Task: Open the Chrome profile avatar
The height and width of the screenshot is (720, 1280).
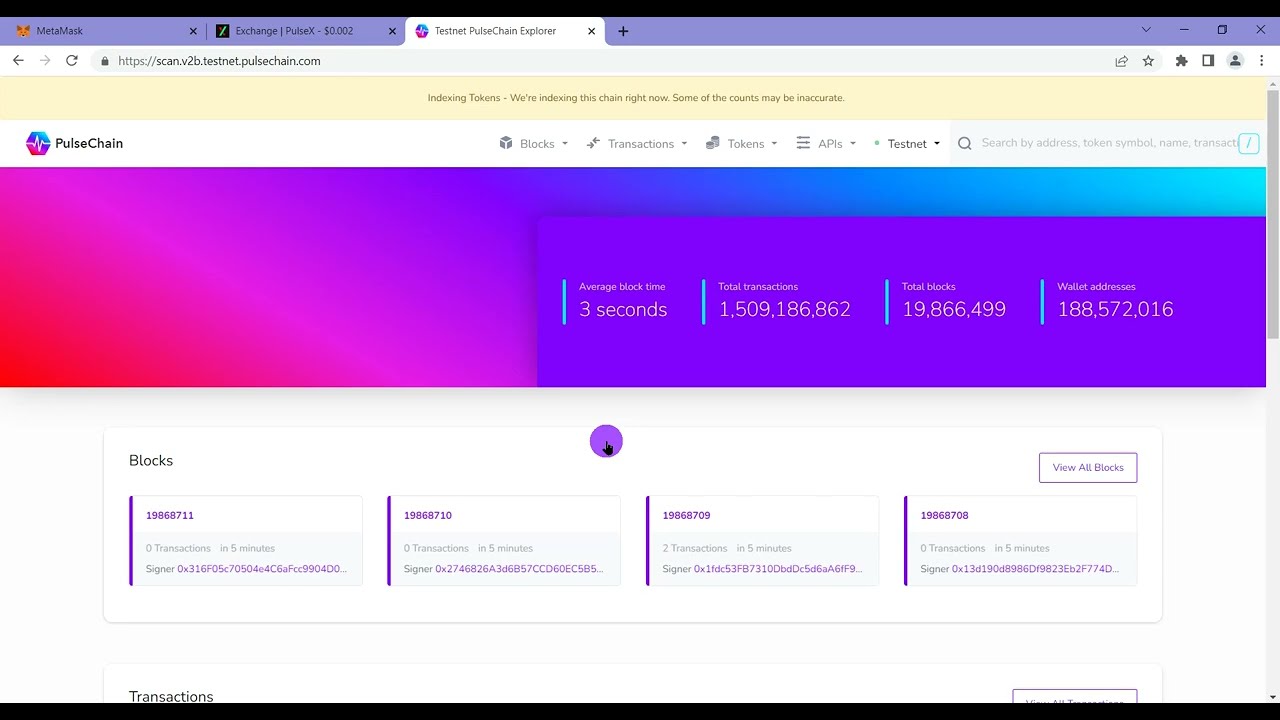Action: tap(1235, 61)
